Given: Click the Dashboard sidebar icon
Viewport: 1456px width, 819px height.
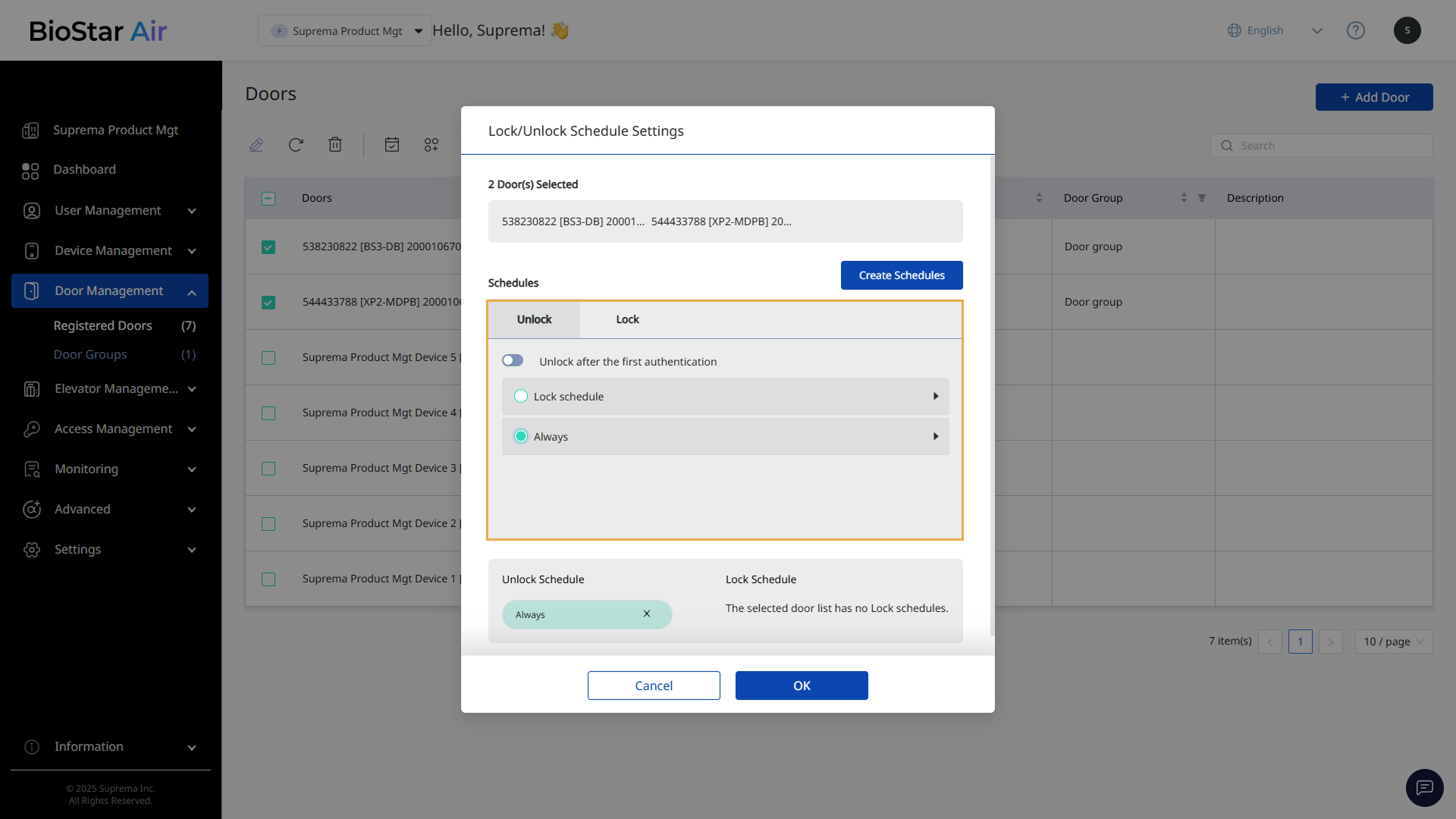Looking at the screenshot, I should coord(30,171).
